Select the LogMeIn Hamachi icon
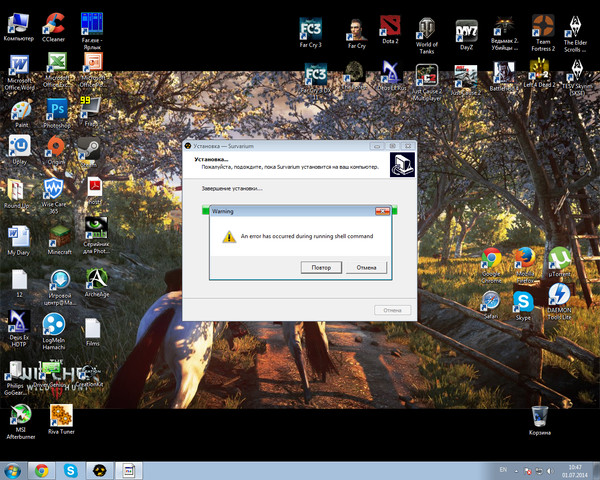Image resolution: width=600 pixels, height=480 pixels. (54, 331)
